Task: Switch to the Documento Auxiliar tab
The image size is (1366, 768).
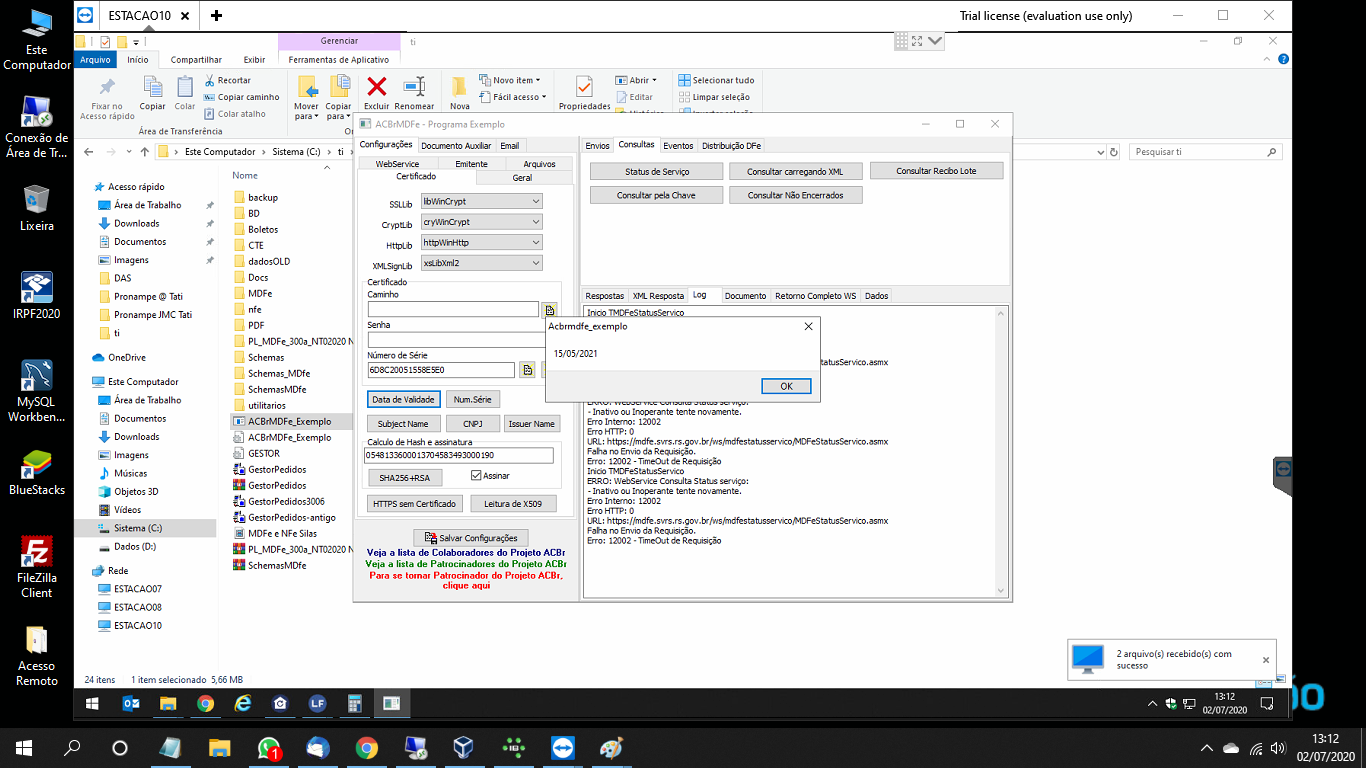Action: click(456, 145)
